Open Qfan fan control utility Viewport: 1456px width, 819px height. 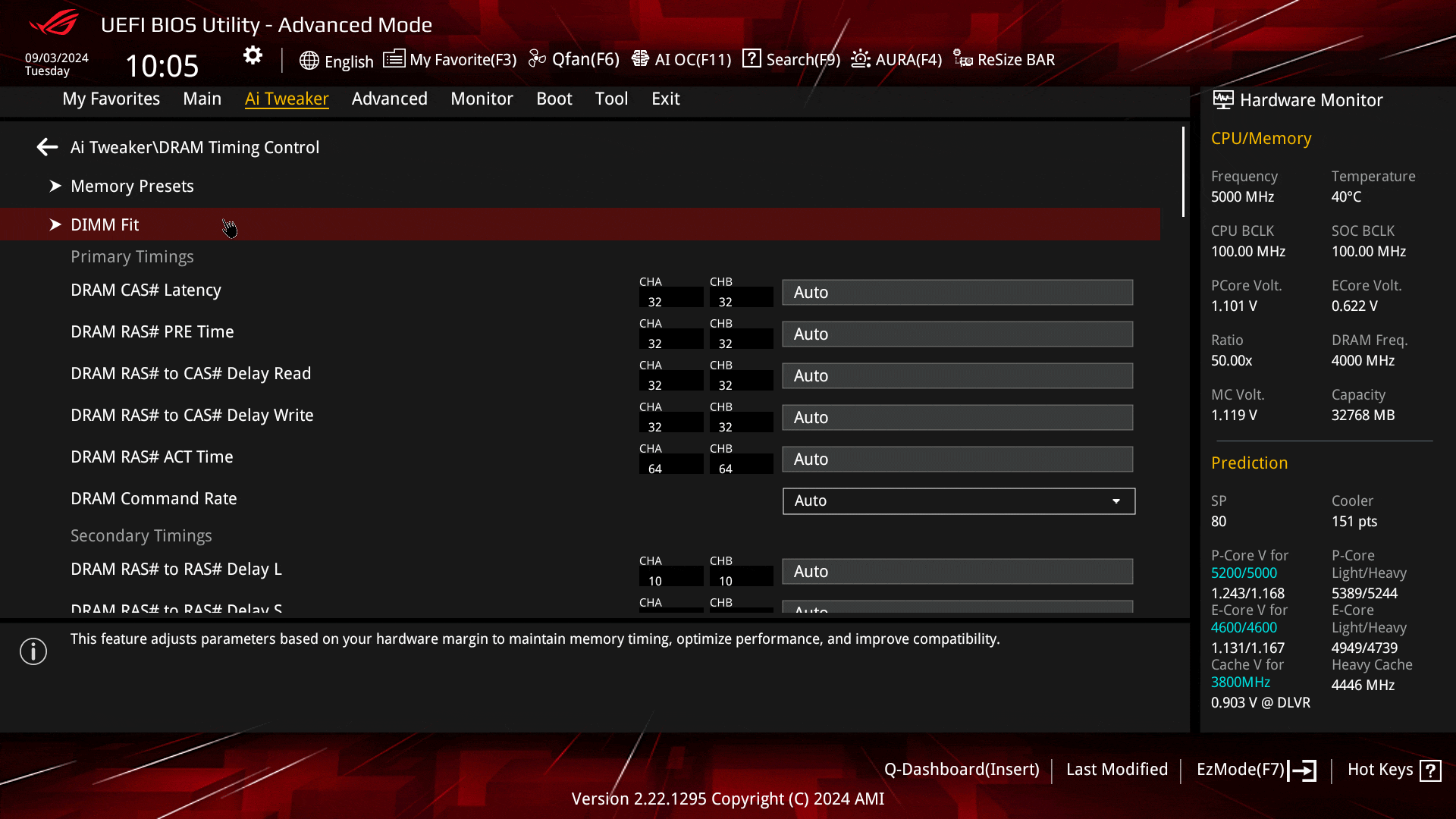pyautogui.click(x=575, y=59)
